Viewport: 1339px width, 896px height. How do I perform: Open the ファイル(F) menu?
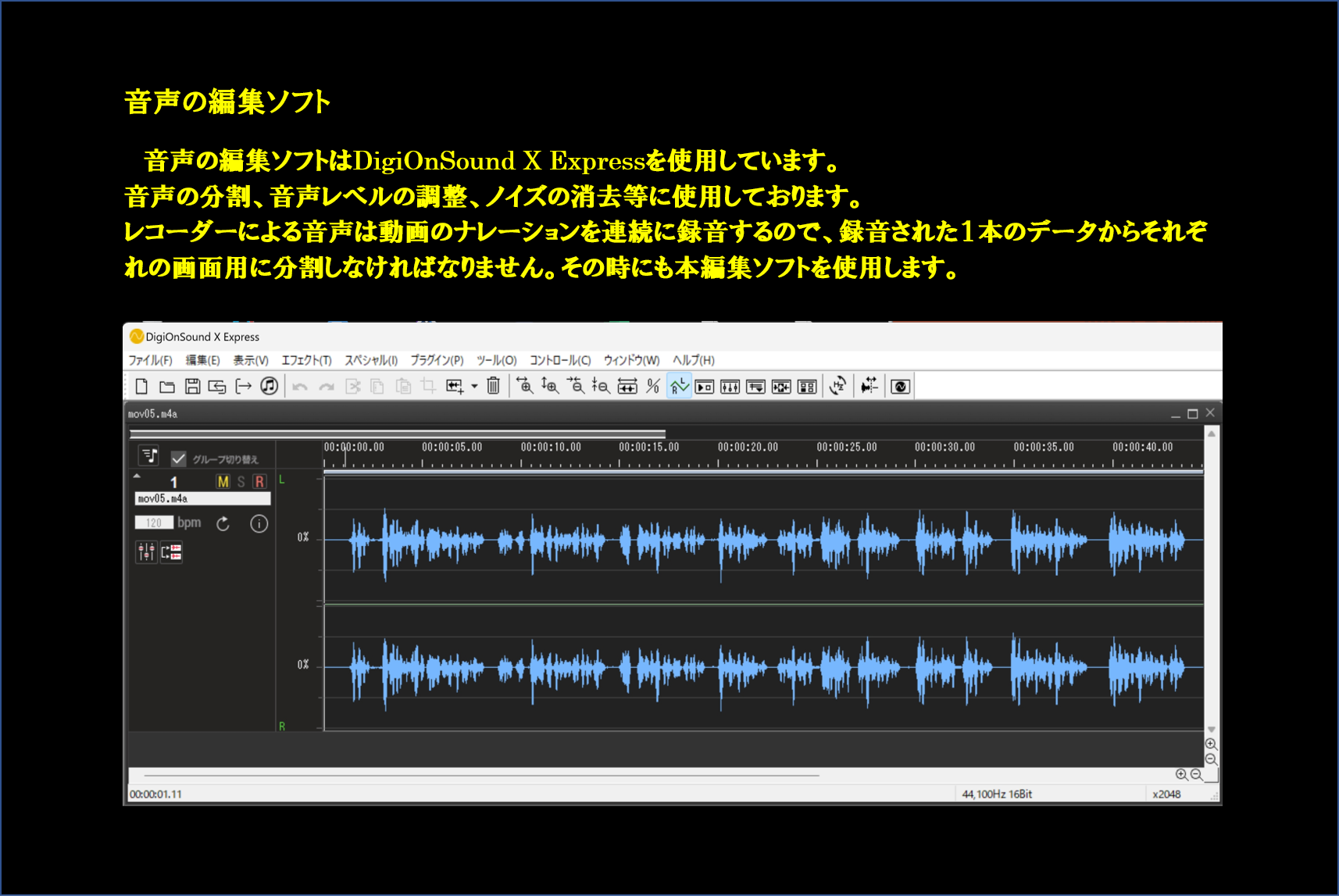click(x=150, y=360)
